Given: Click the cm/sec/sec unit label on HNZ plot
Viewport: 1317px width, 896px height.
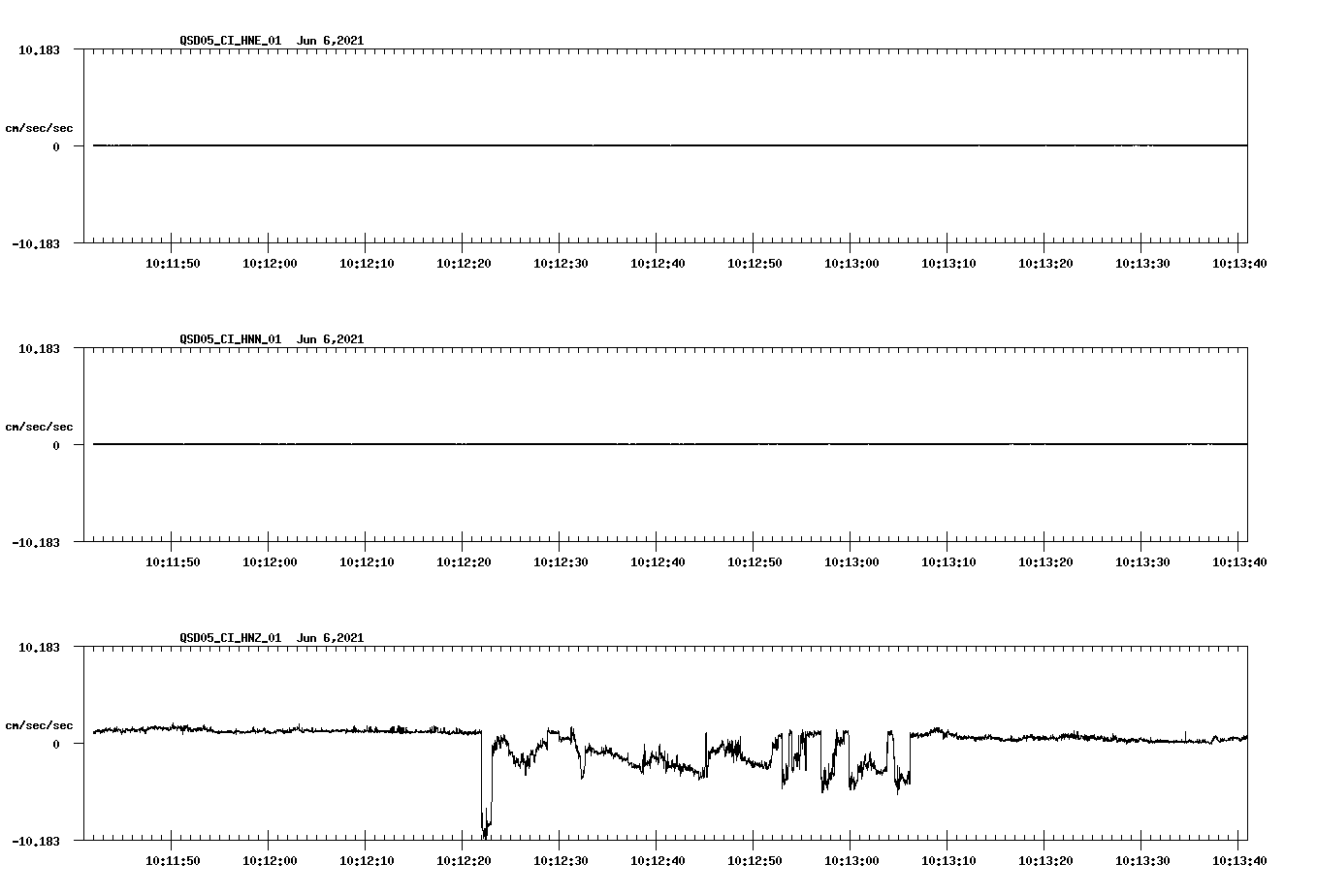Looking at the screenshot, I should pos(39,725).
